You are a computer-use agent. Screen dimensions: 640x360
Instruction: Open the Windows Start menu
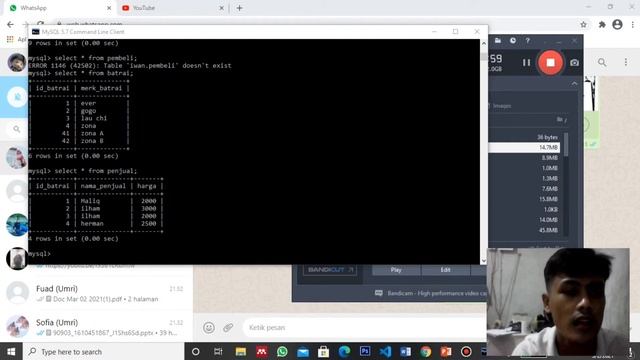pos(11,351)
